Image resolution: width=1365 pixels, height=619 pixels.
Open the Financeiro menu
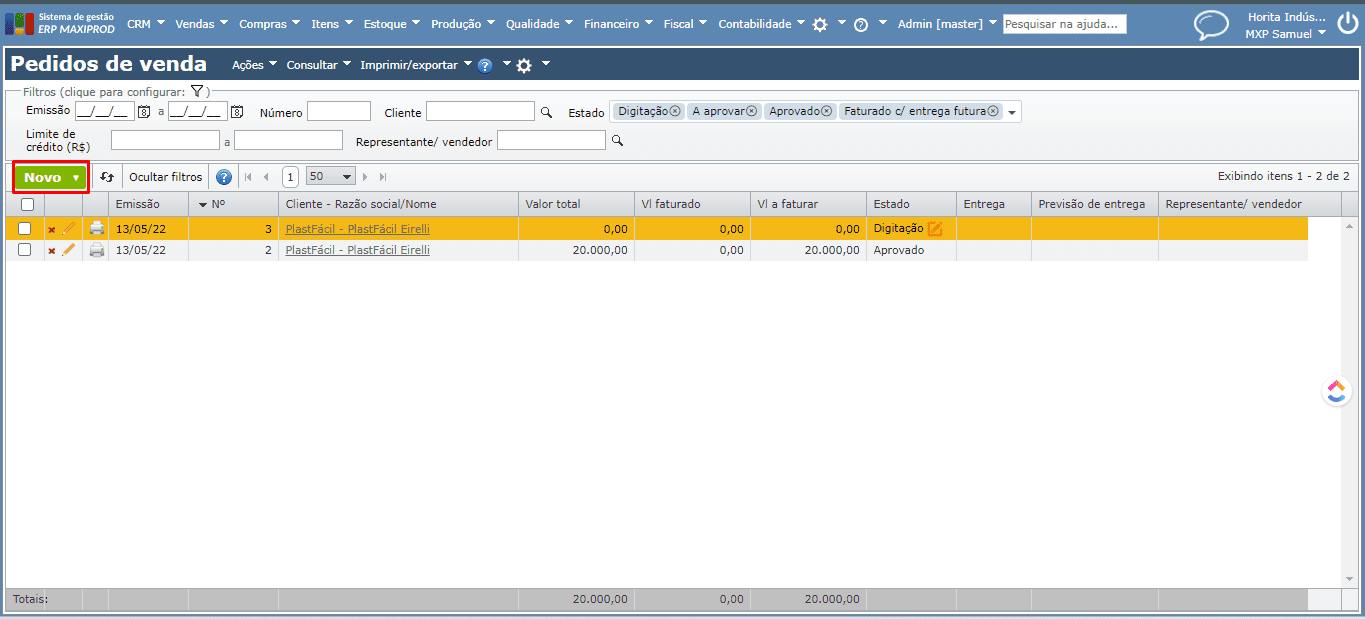618,24
